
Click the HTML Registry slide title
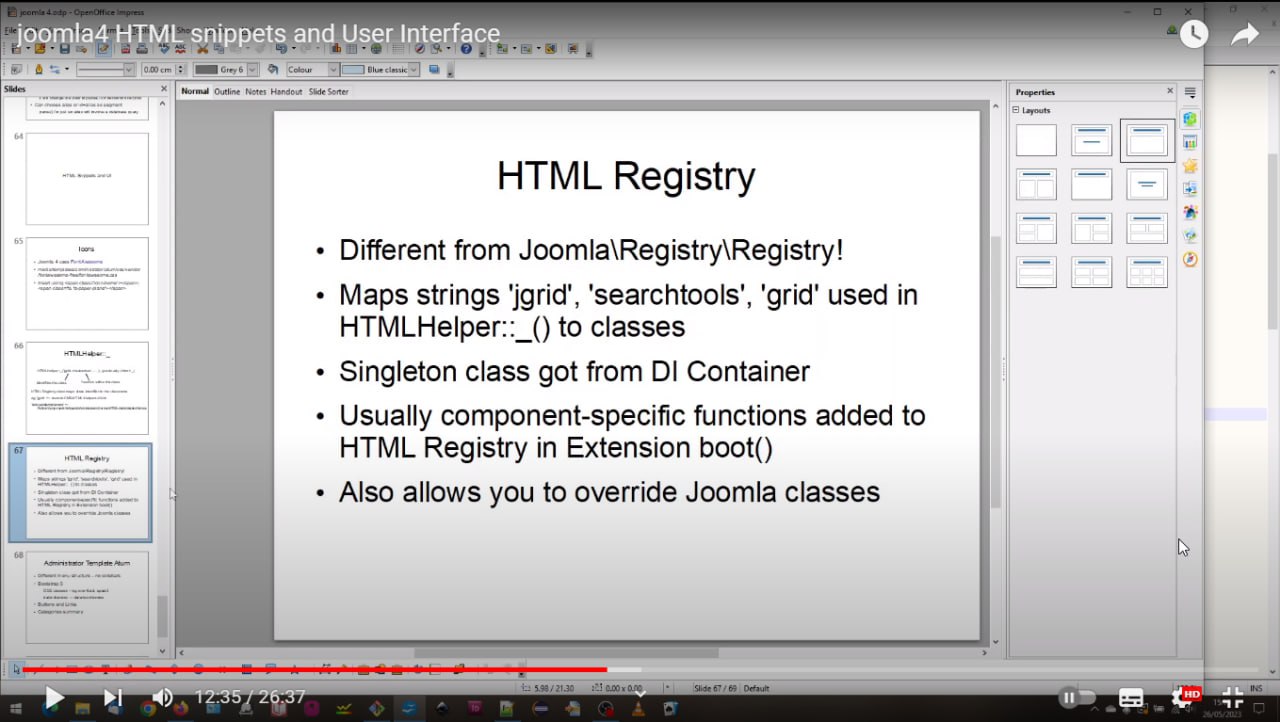[x=626, y=176]
